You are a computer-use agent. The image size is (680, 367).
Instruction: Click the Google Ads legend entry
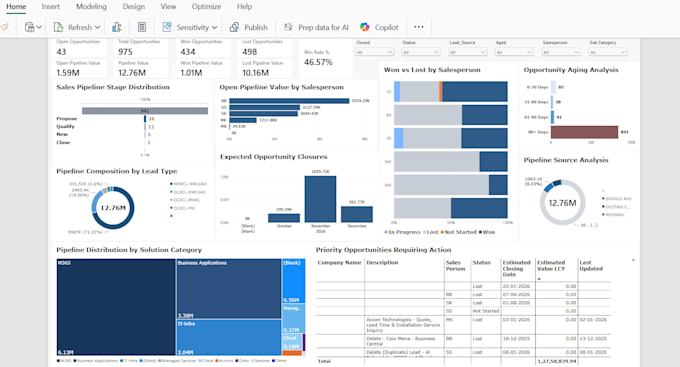[x=617, y=199]
